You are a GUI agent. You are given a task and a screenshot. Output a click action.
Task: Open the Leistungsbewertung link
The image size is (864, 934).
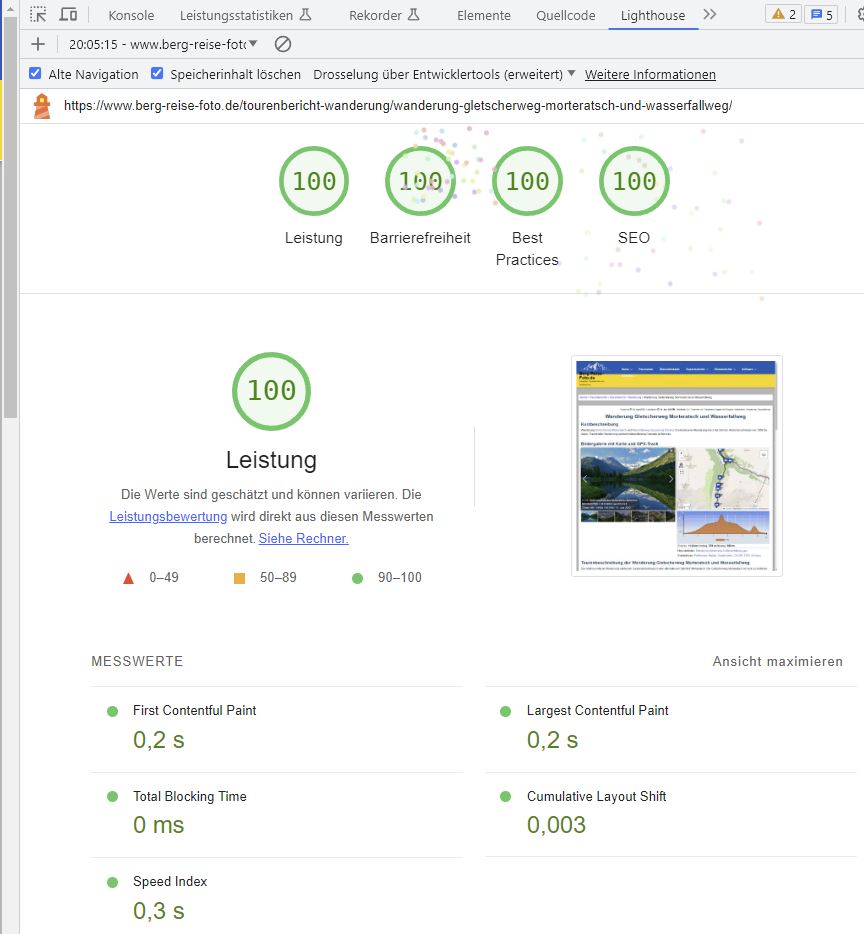click(168, 516)
